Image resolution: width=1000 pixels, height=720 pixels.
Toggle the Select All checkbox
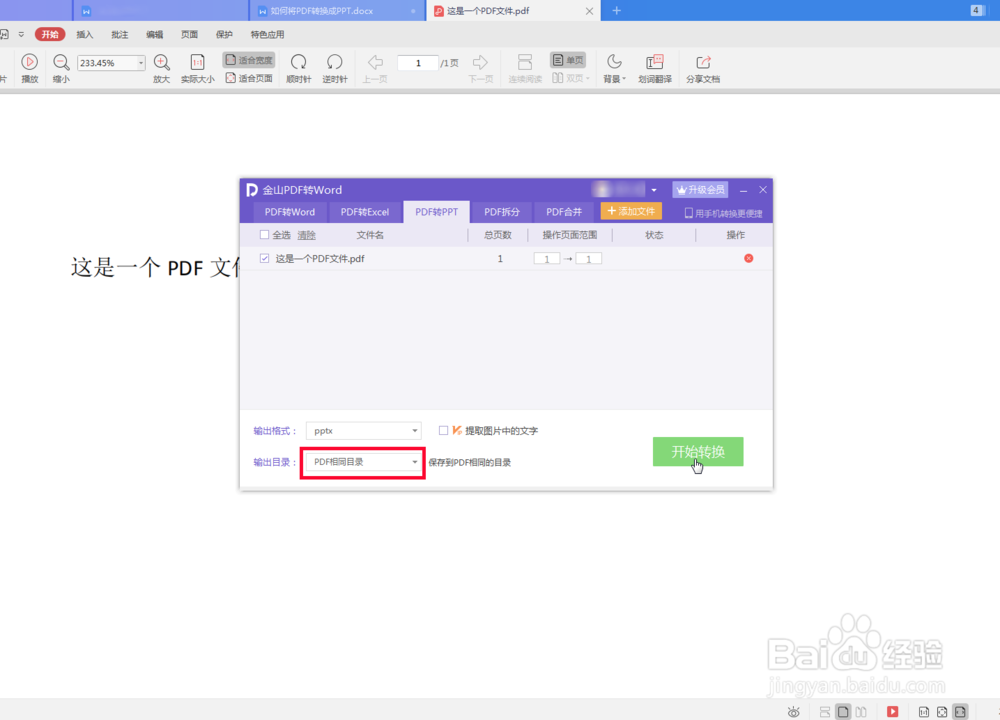264,235
